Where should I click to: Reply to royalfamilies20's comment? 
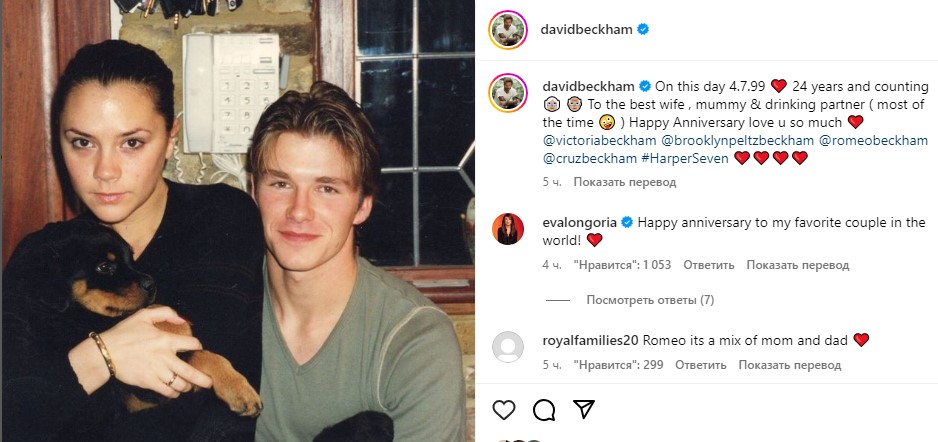pos(701,365)
